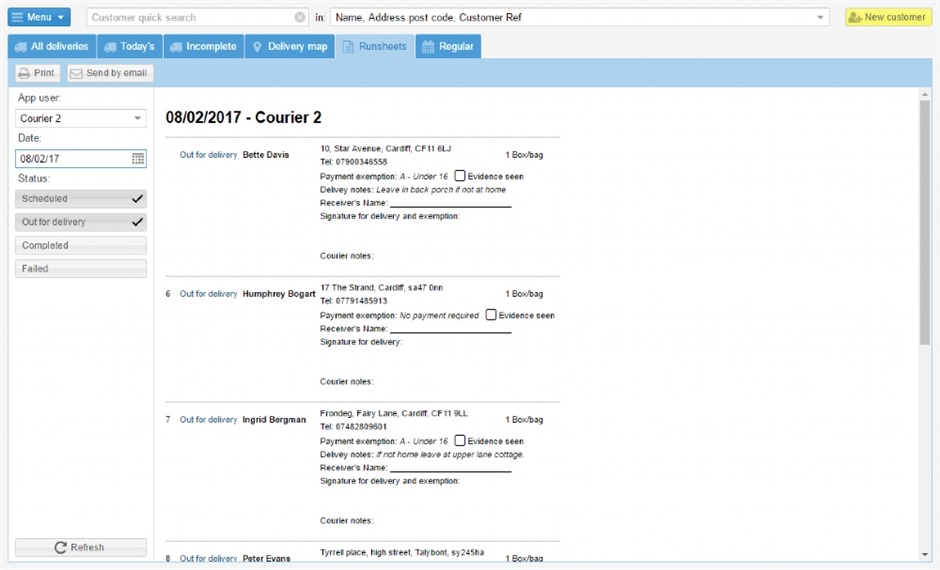Clear the customer quick search text
This screenshot has height=570, width=940.
[x=300, y=17]
